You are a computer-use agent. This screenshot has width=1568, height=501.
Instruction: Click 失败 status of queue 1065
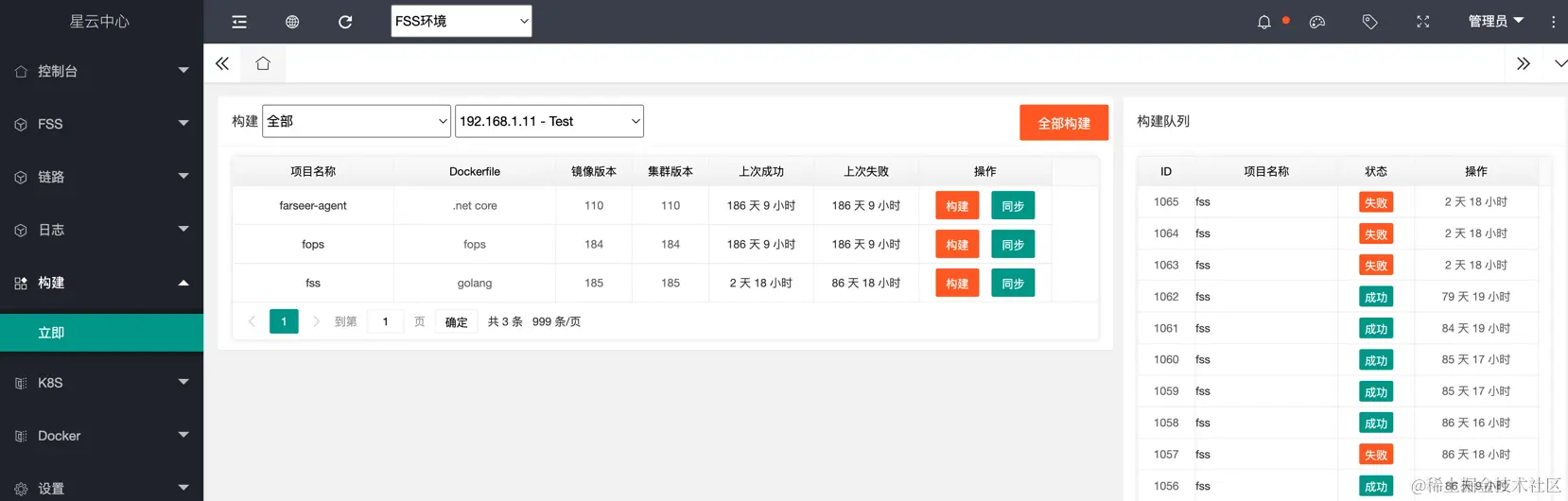(1376, 202)
